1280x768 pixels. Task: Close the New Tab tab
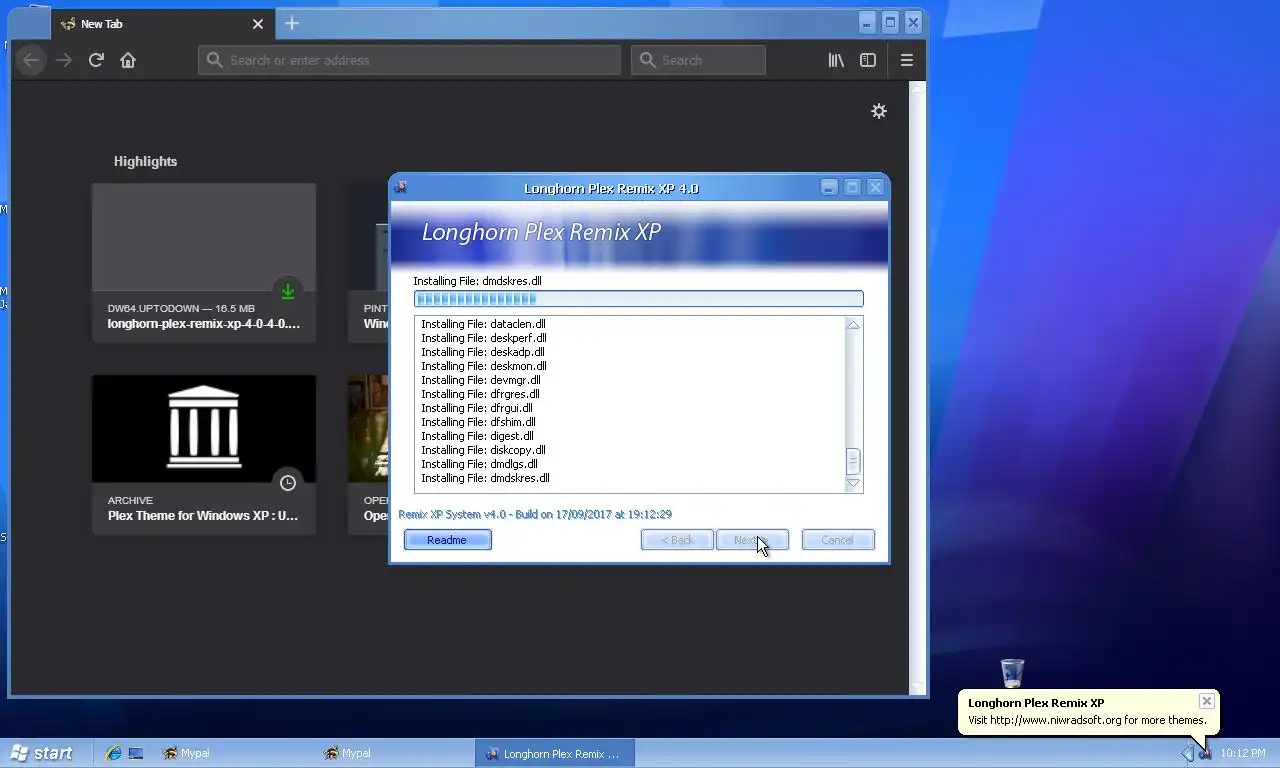[258, 24]
